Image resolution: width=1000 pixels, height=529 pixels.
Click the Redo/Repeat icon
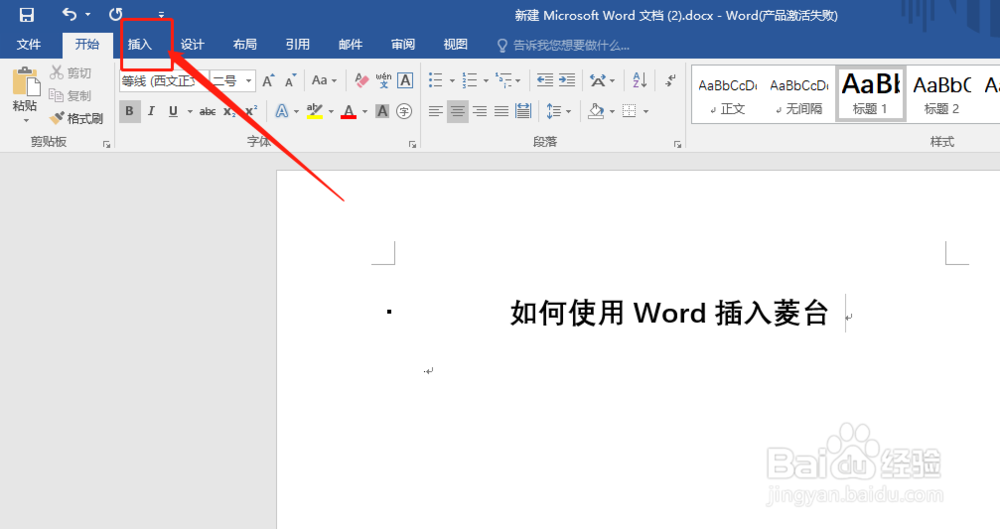[115, 14]
